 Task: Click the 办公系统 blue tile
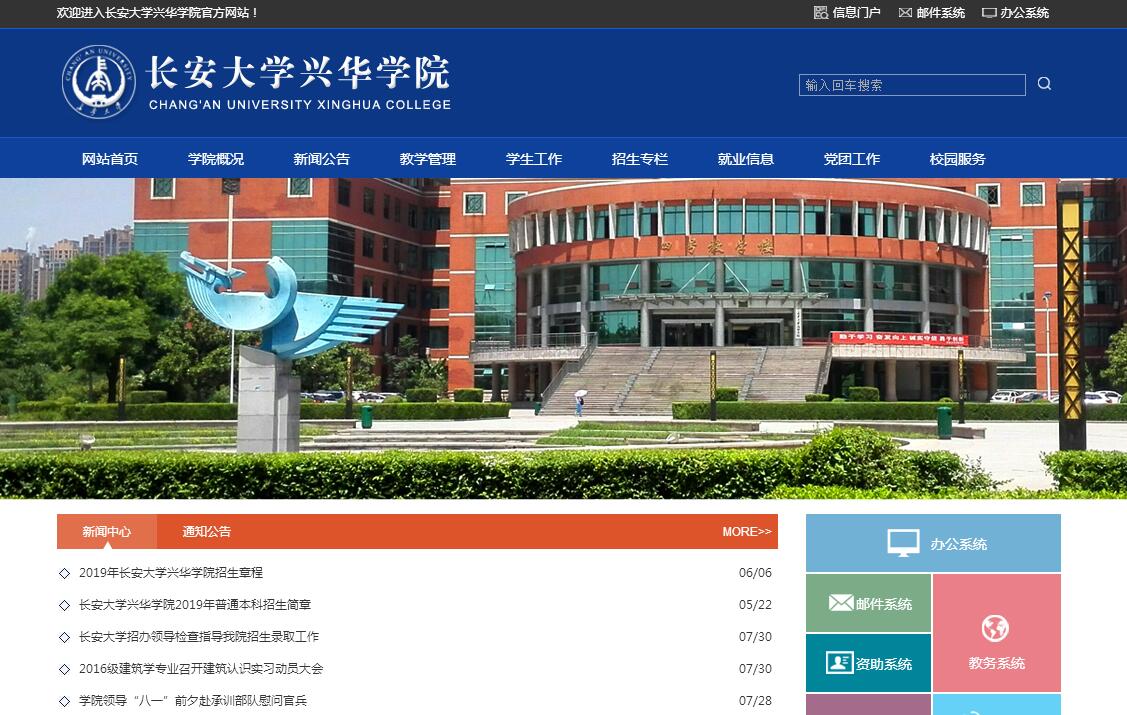click(933, 543)
